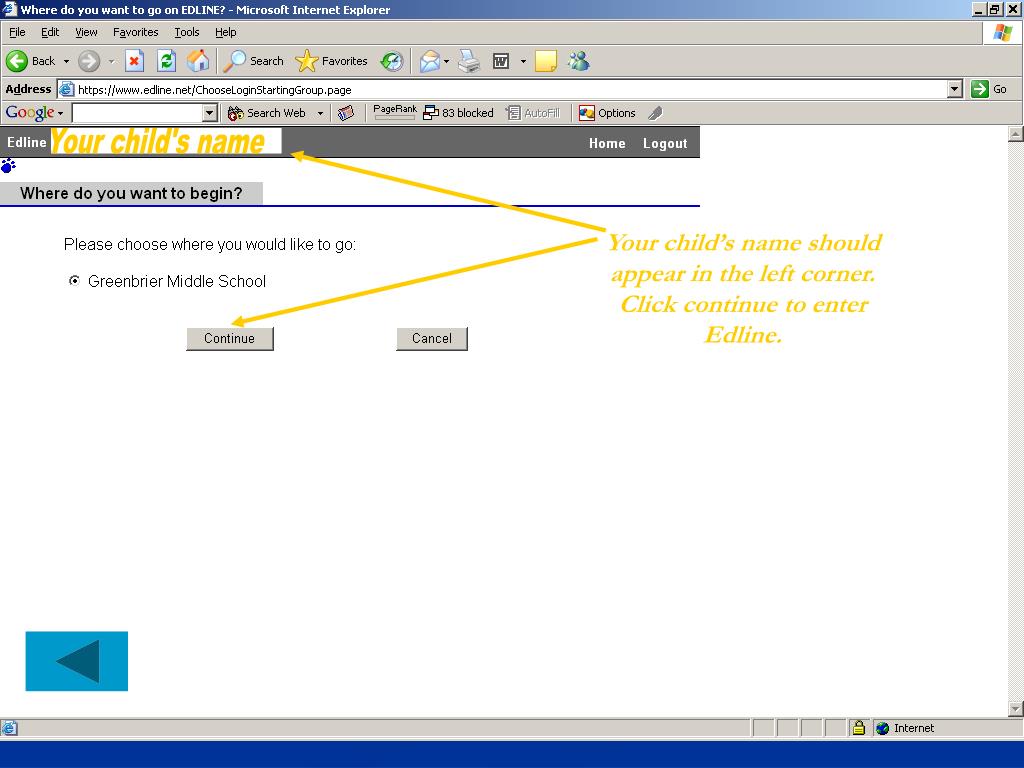This screenshot has height=768, width=1024.
Task: Click the Google News icon
Action: point(346,113)
